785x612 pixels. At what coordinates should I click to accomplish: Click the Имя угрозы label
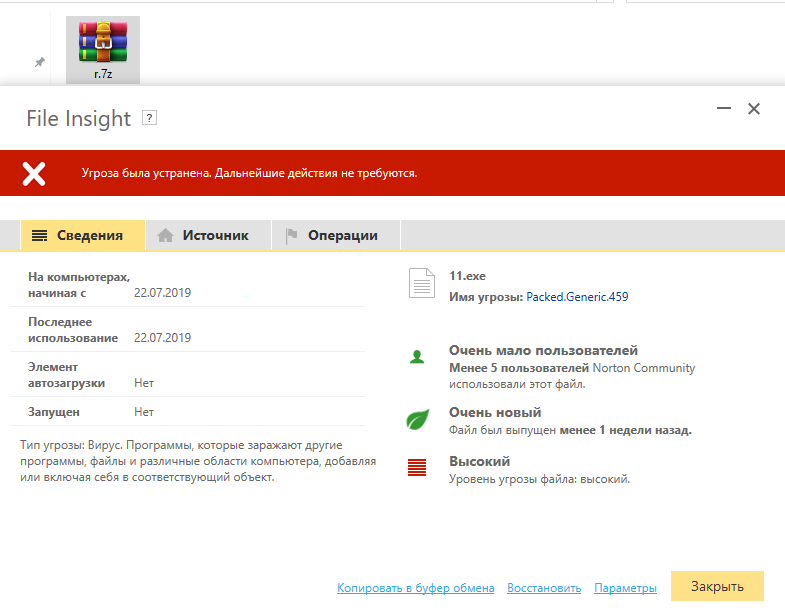tap(486, 297)
